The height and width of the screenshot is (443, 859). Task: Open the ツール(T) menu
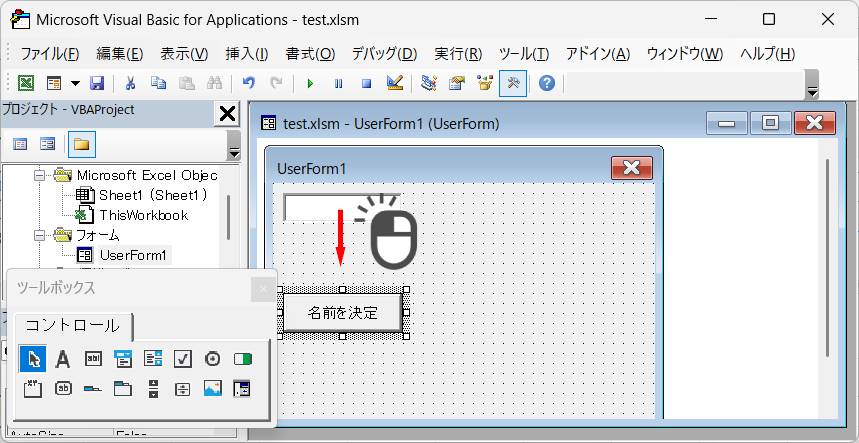(524, 54)
